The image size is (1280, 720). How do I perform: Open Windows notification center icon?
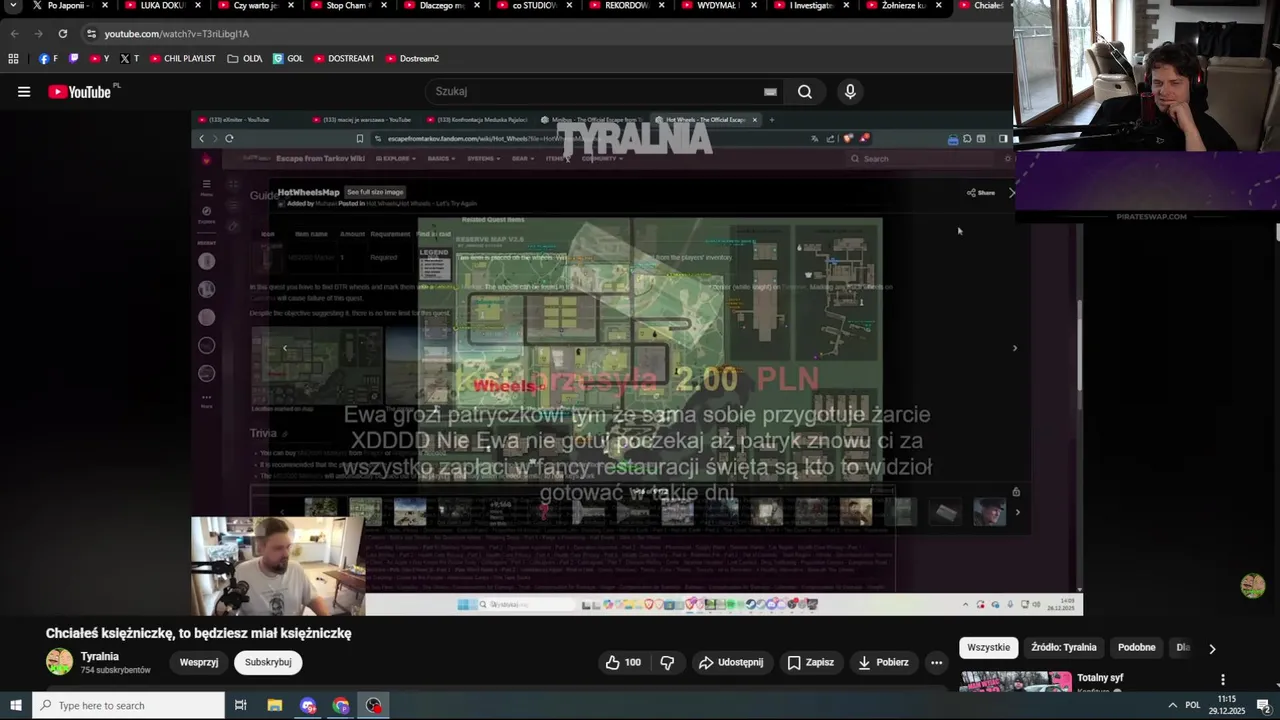click(x=1263, y=706)
